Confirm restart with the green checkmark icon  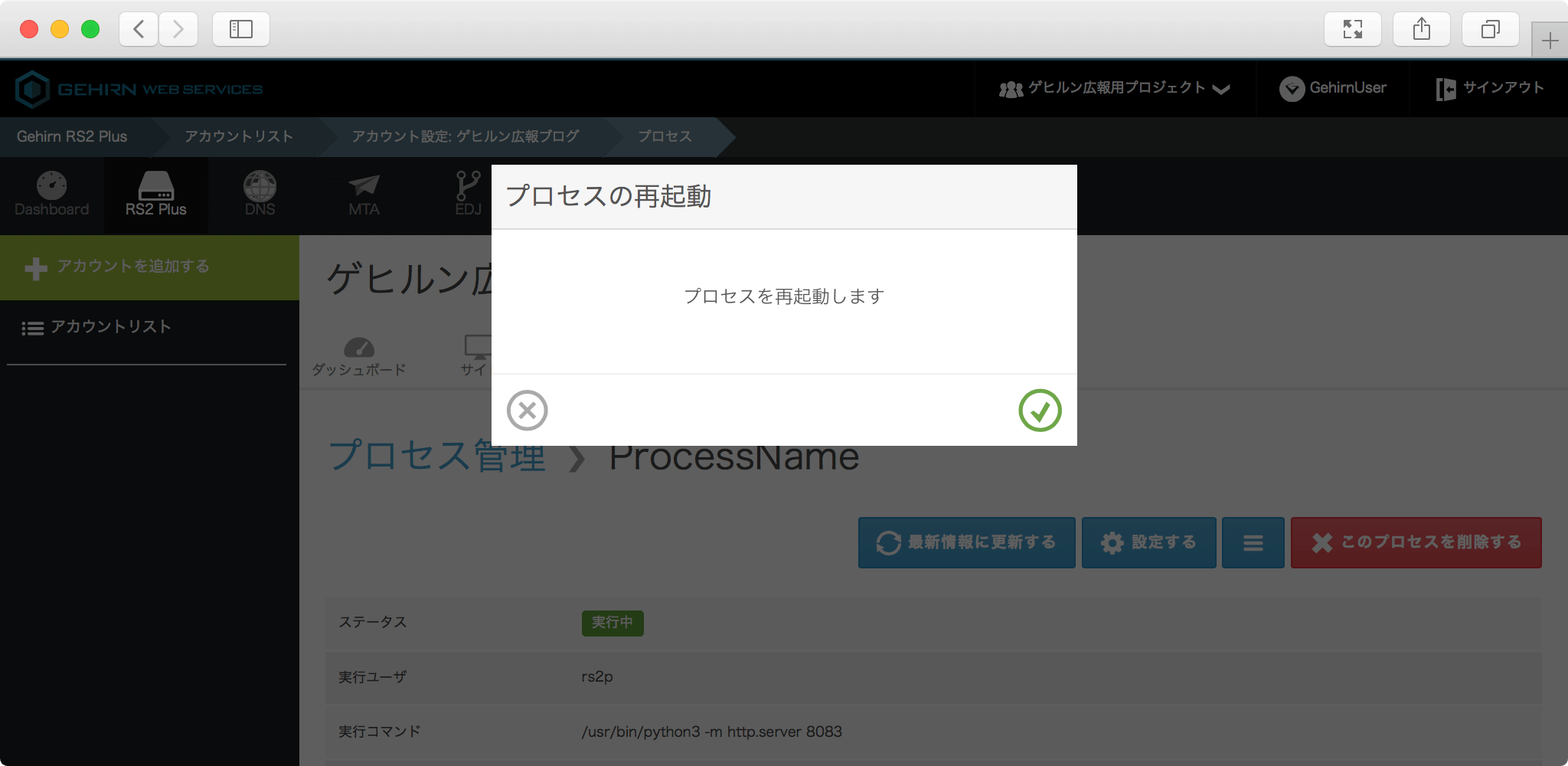(1040, 411)
